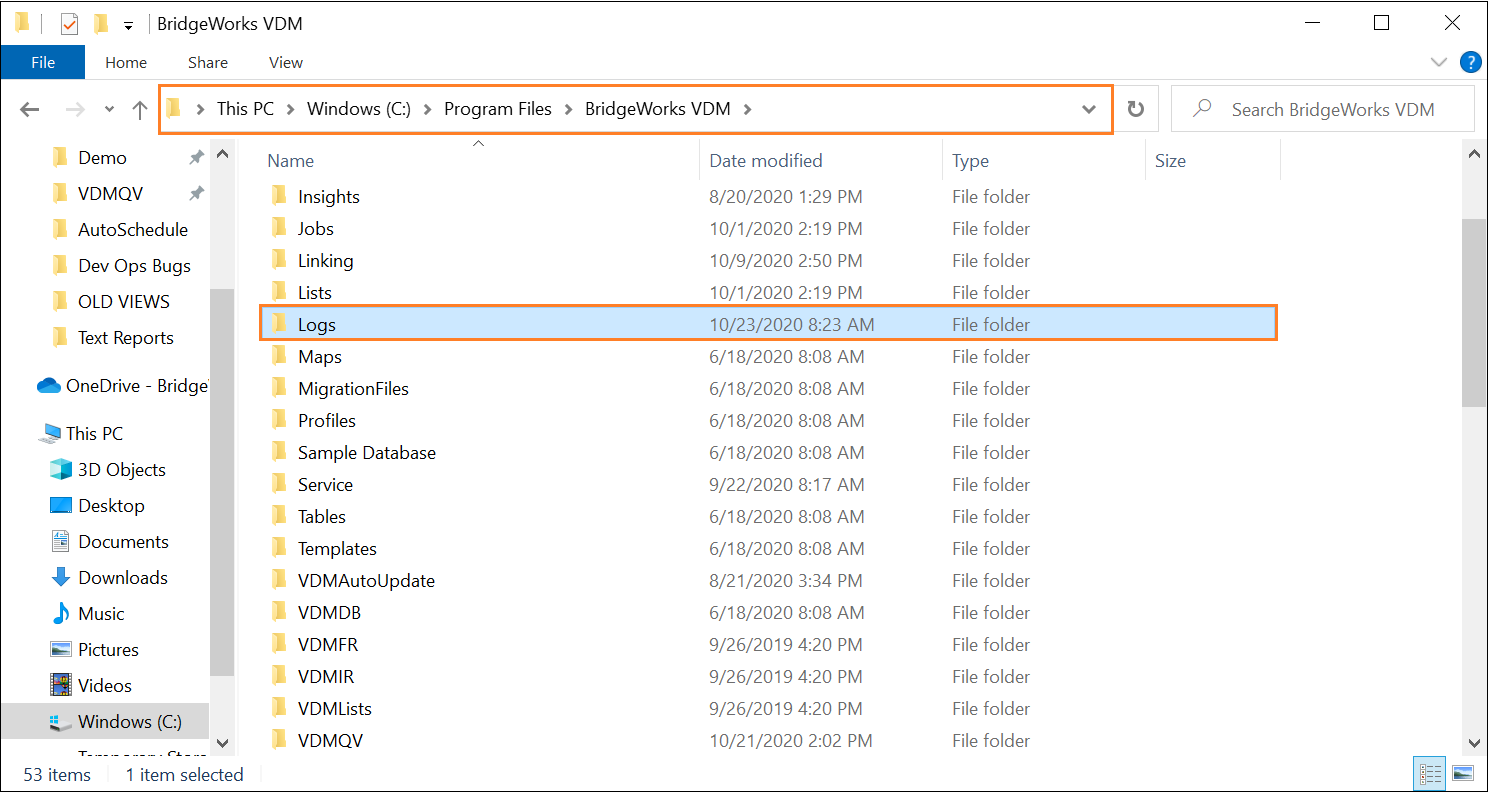Select the Profiles folder
The image size is (1488, 792).
click(326, 421)
